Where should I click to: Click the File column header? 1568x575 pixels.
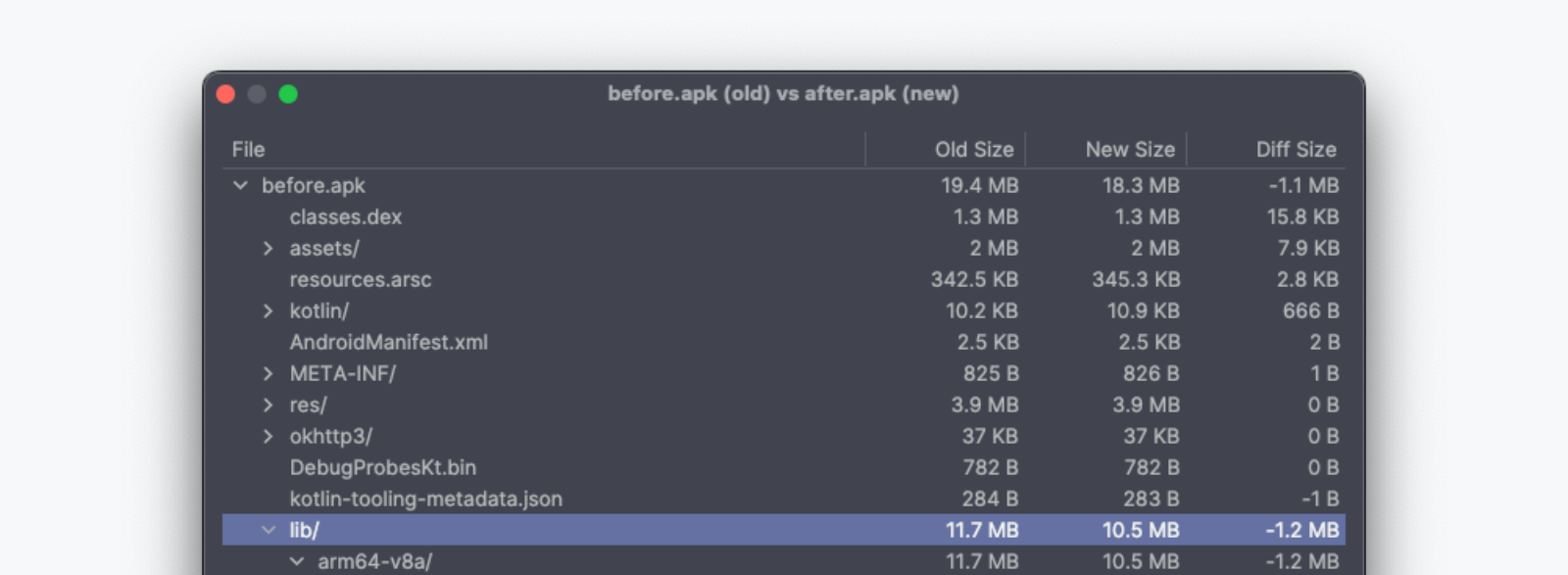pos(247,149)
